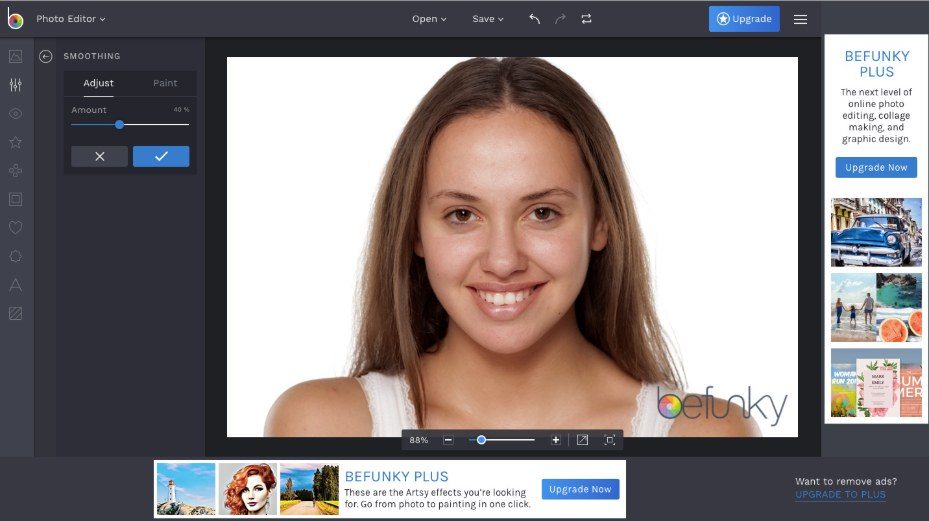The height and width of the screenshot is (521, 929).
Task: Click the undo arrow in top bar
Action: (x=535, y=19)
